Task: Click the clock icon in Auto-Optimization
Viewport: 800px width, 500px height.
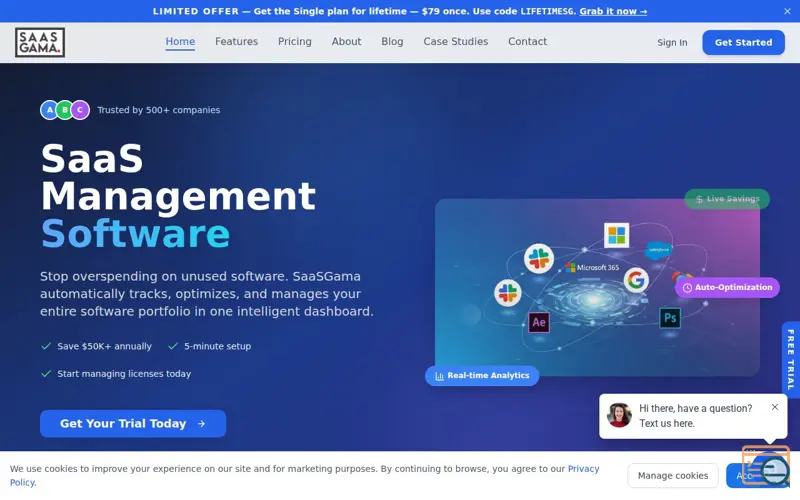Action: tap(687, 288)
